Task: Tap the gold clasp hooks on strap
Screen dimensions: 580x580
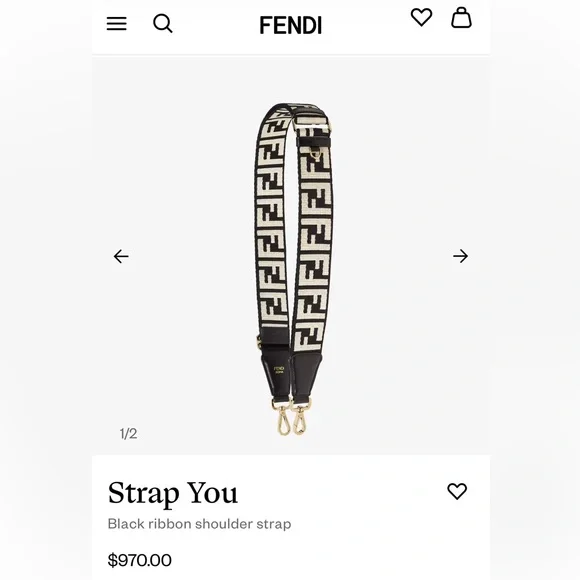Action: 292,417
